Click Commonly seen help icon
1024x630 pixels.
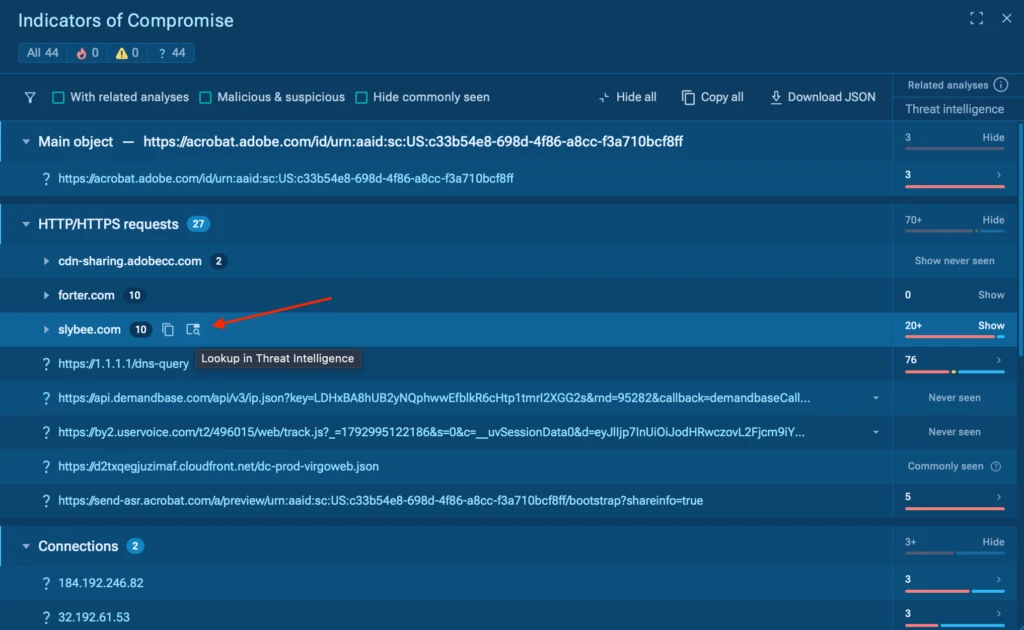click(996, 466)
